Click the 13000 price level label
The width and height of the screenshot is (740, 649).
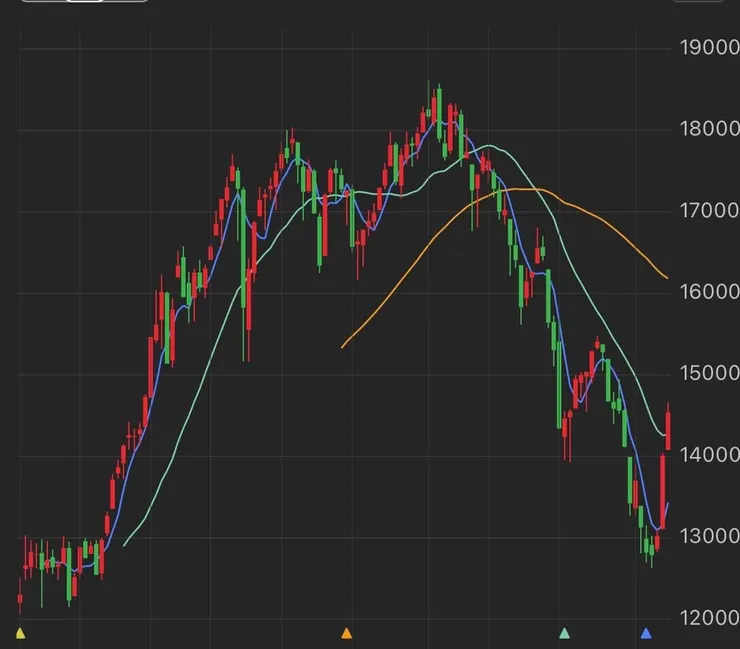coord(708,537)
